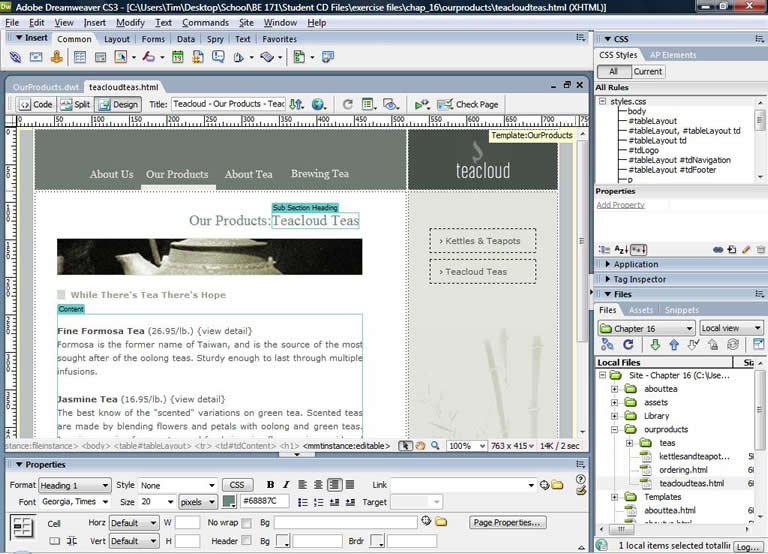Viewport: 768px width, 554px height.
Task: Insert a date icon
Action: [x=178, y=57]
